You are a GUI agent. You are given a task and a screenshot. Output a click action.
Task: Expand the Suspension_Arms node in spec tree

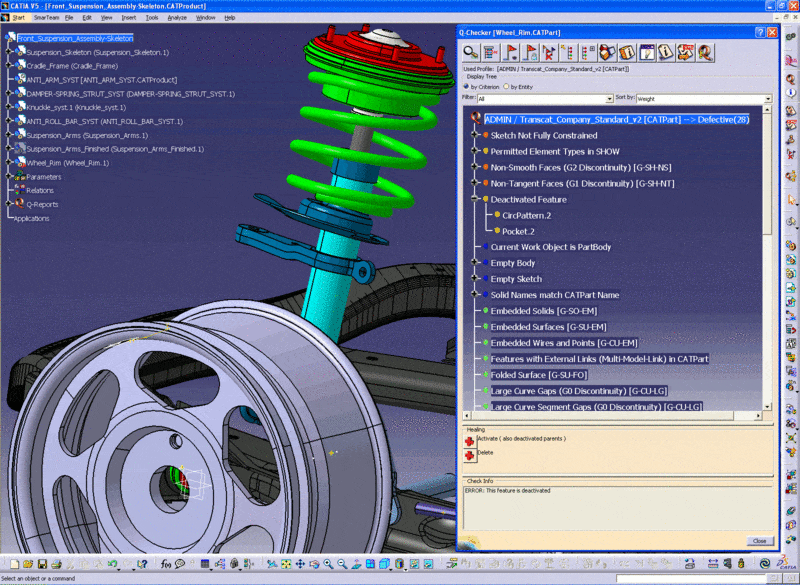click(9, 135)
